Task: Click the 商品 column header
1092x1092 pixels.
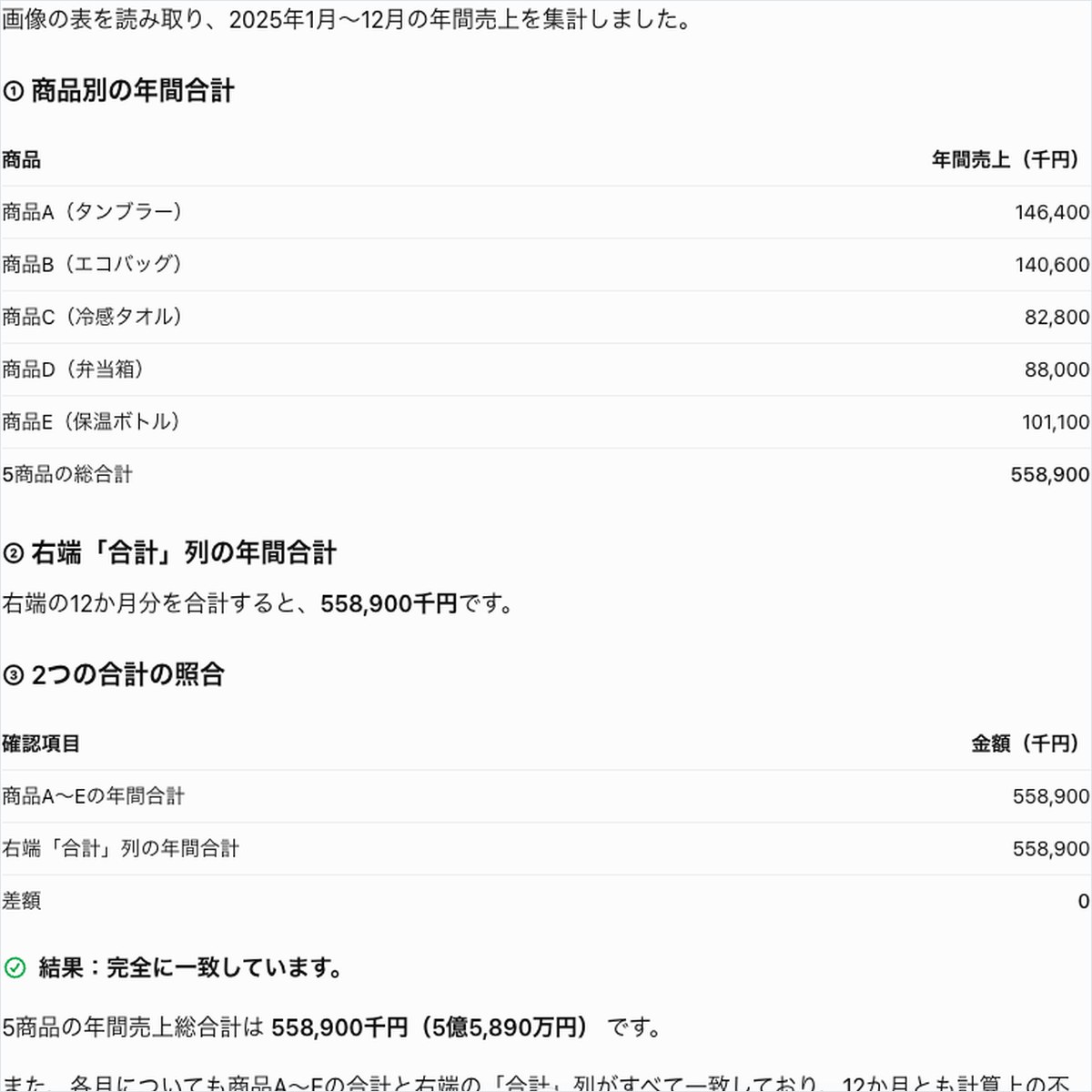Action: (x=21, y=160)
